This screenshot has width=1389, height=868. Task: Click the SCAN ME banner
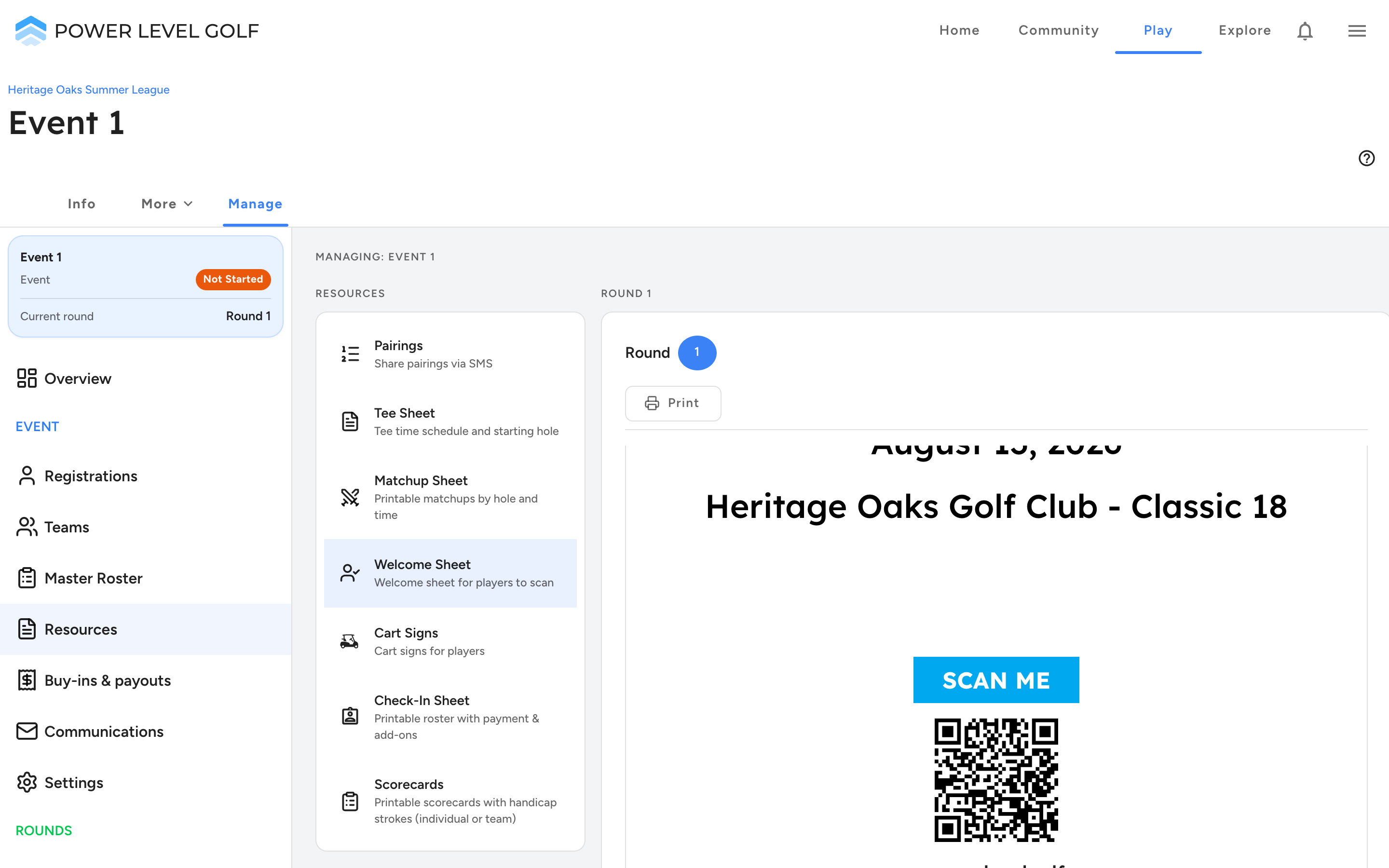996,680
